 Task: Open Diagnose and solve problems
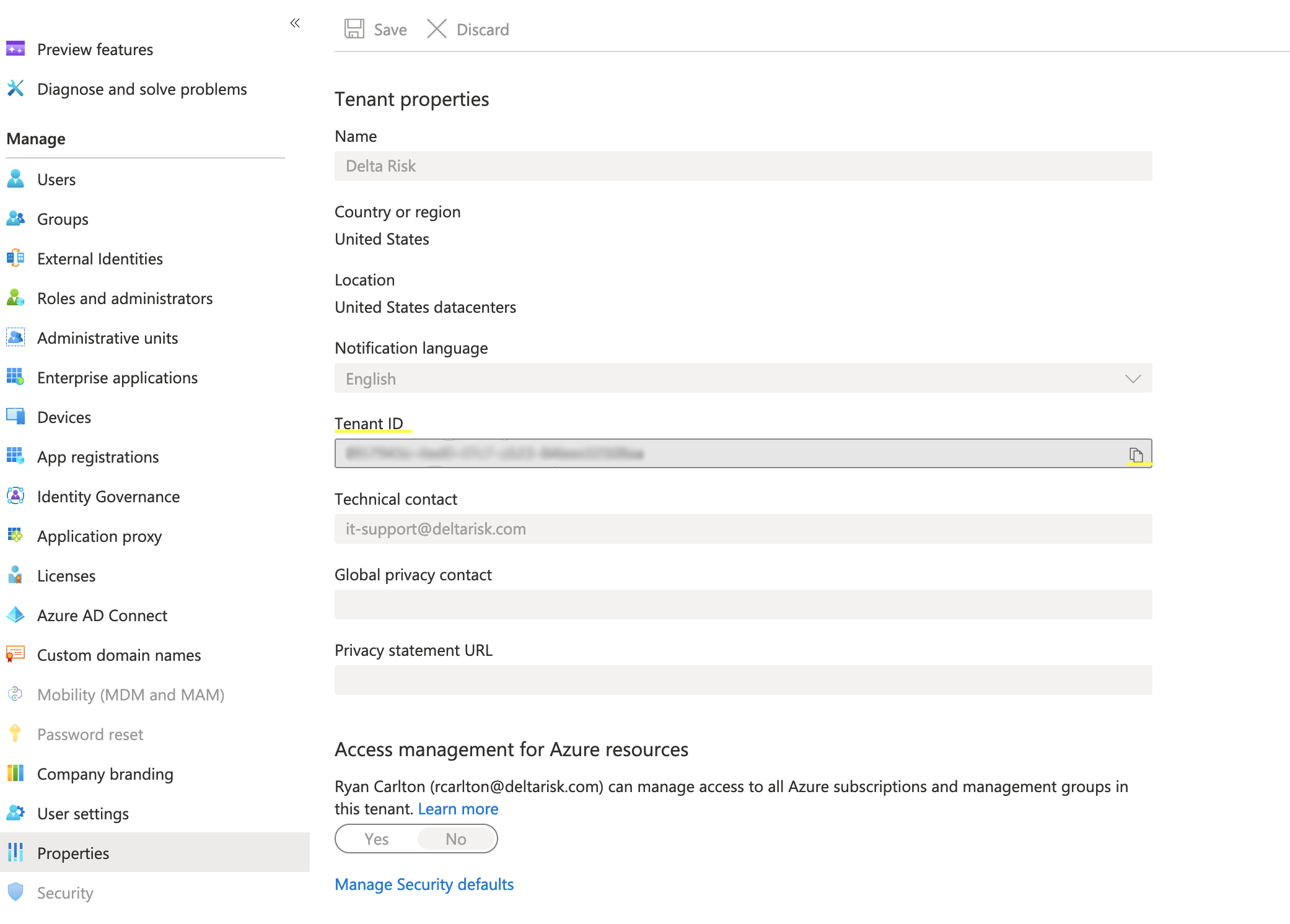click(x=142, y=89)
